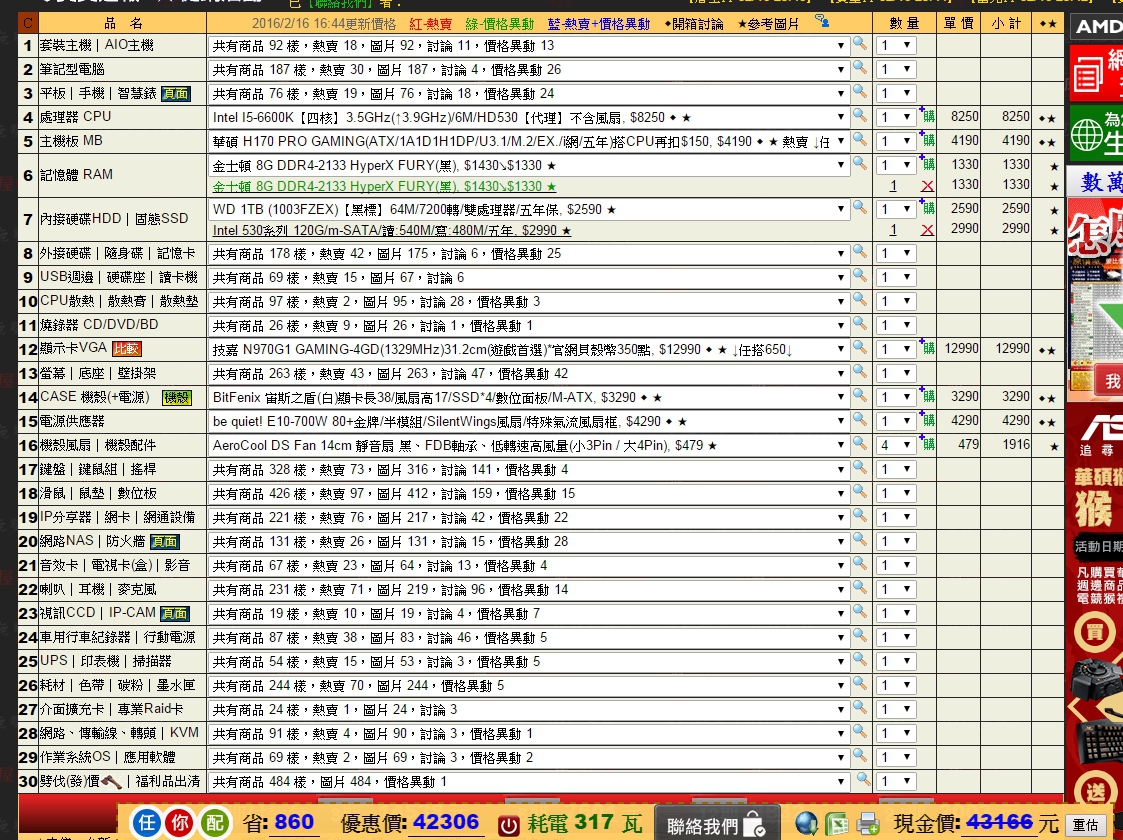The image size is (1123, 840).
Task: Click the green 金士頓 8G DDR4-2133 link
Action: click(384, 186)
